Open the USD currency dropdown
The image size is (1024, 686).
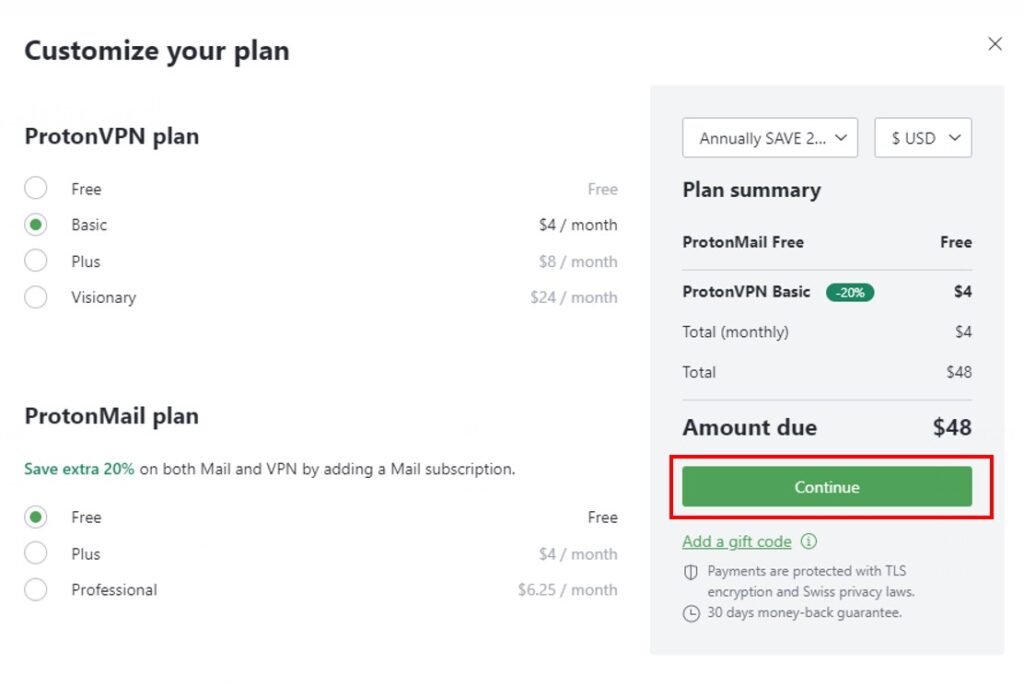coord(923,138)
